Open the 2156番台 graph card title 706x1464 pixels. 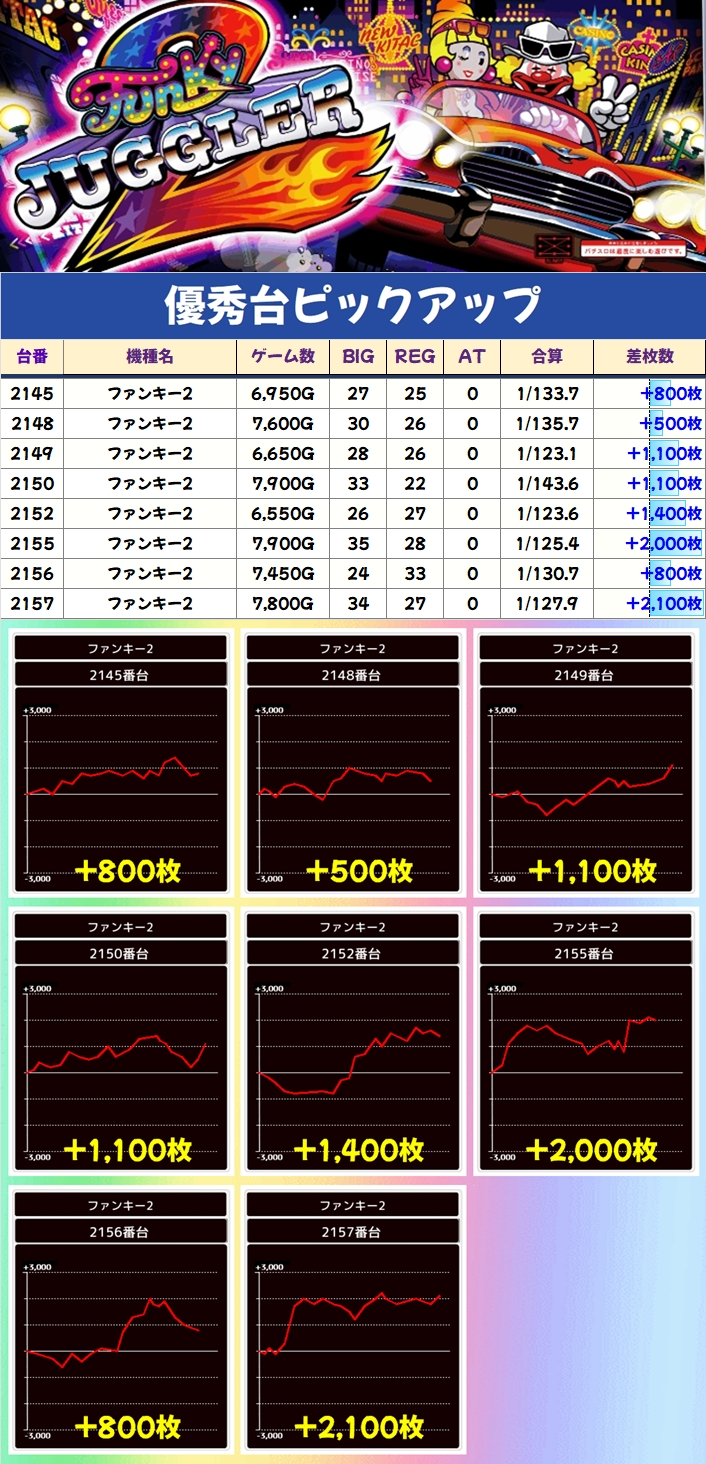[120, 1233]
